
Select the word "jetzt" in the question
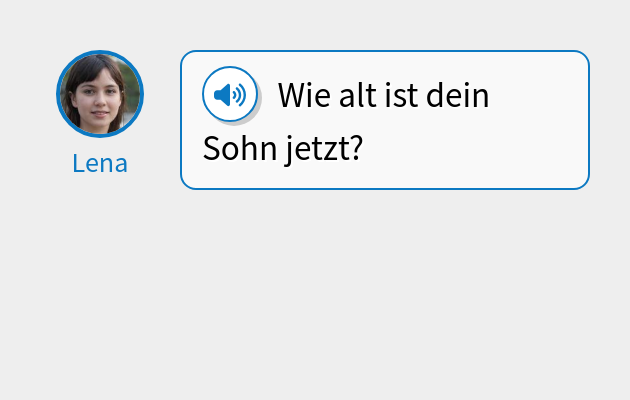tap(316, 150)
